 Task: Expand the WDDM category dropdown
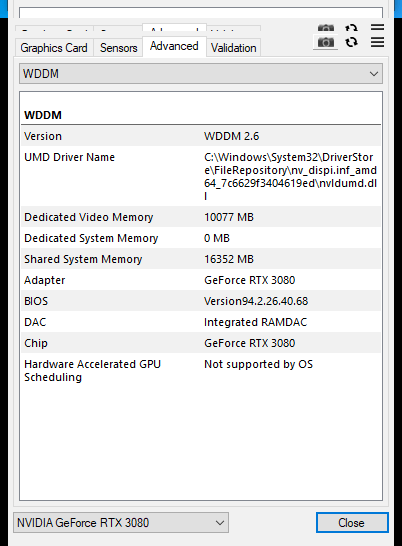(201, 73)
